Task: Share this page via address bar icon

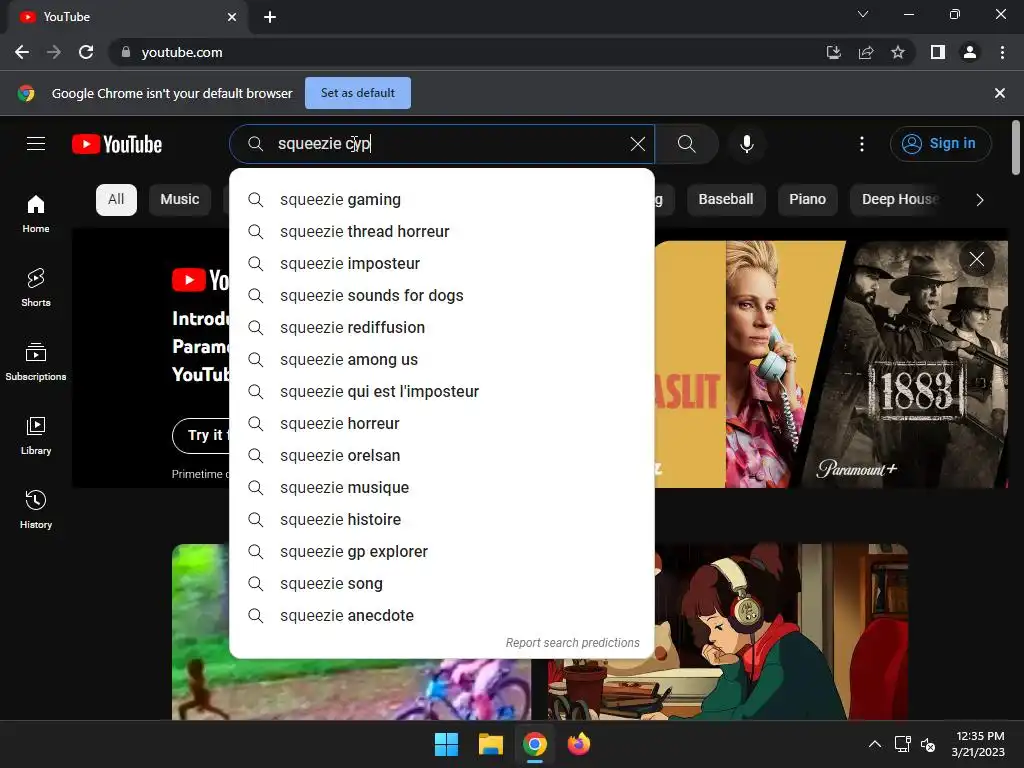Action: click(866, 52)
